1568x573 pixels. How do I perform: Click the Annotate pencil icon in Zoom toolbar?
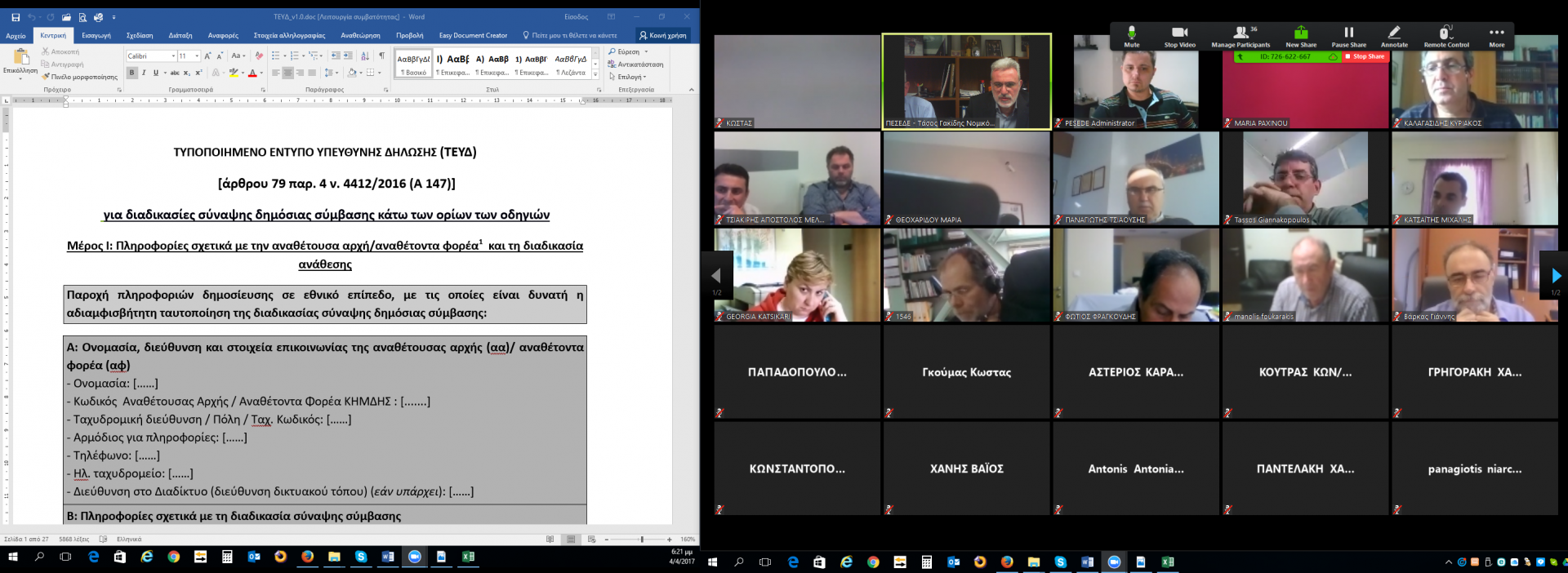(x=1394, y=33)
